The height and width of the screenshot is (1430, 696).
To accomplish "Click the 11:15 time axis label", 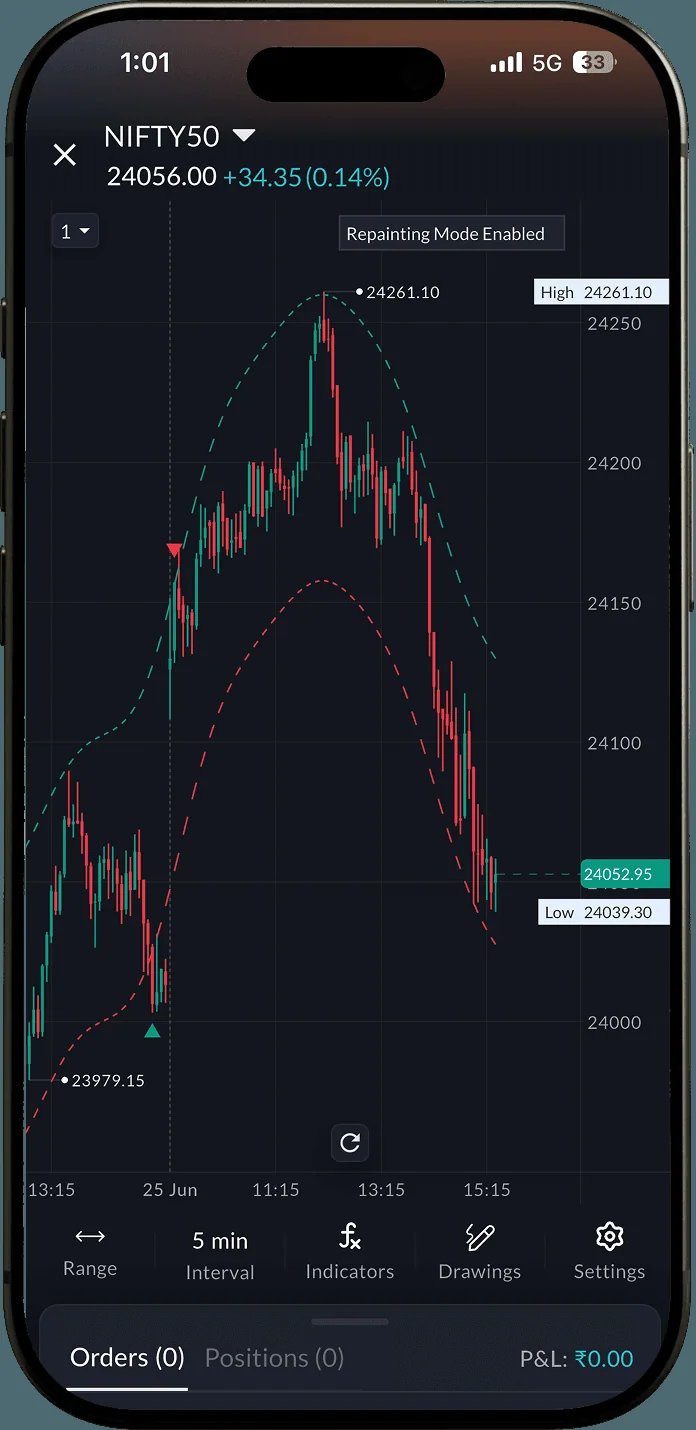I will [276, 1190].
